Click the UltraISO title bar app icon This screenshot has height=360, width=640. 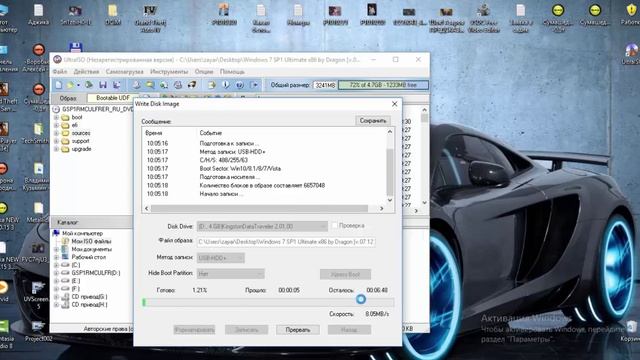pos(57,60)
